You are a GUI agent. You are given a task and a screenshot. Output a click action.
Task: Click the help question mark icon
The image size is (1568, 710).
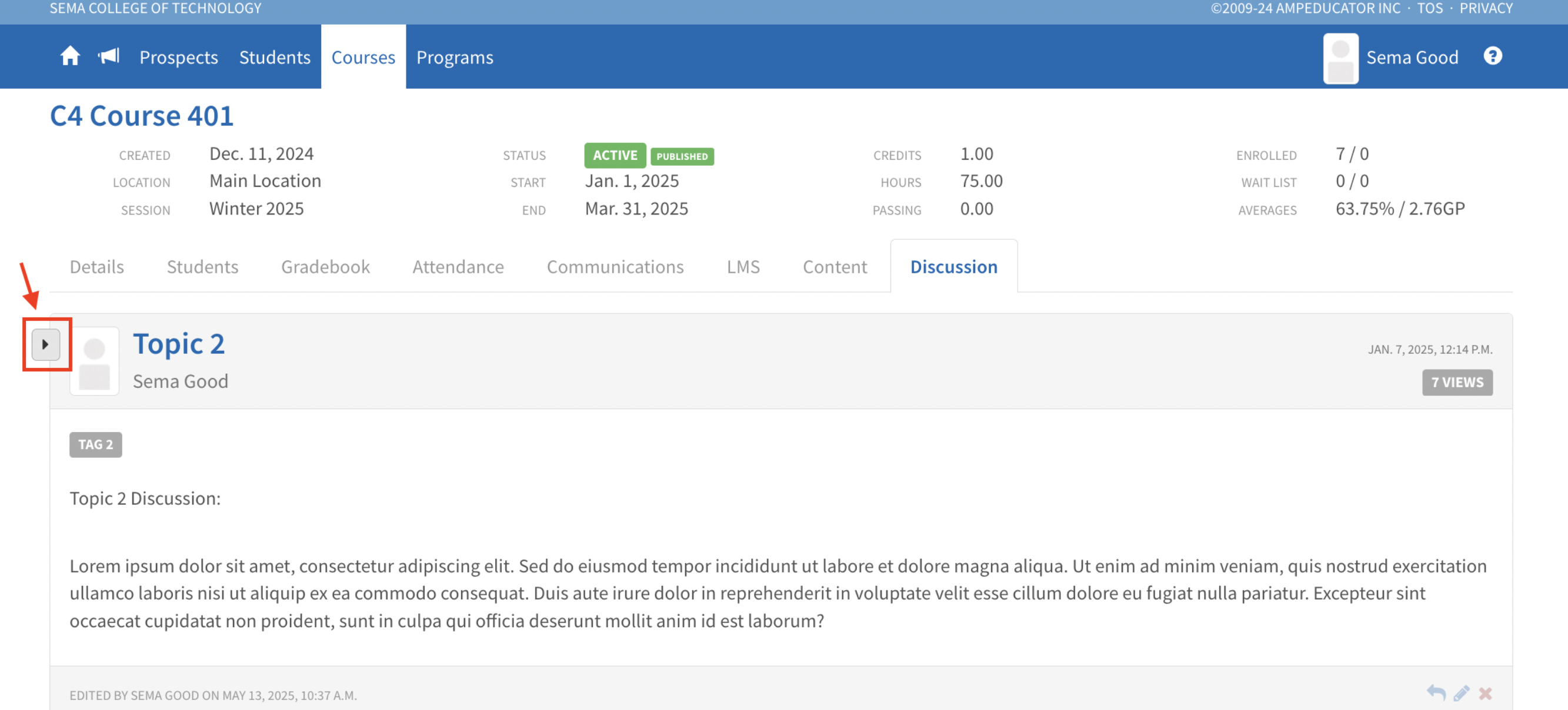point(1493,56)
